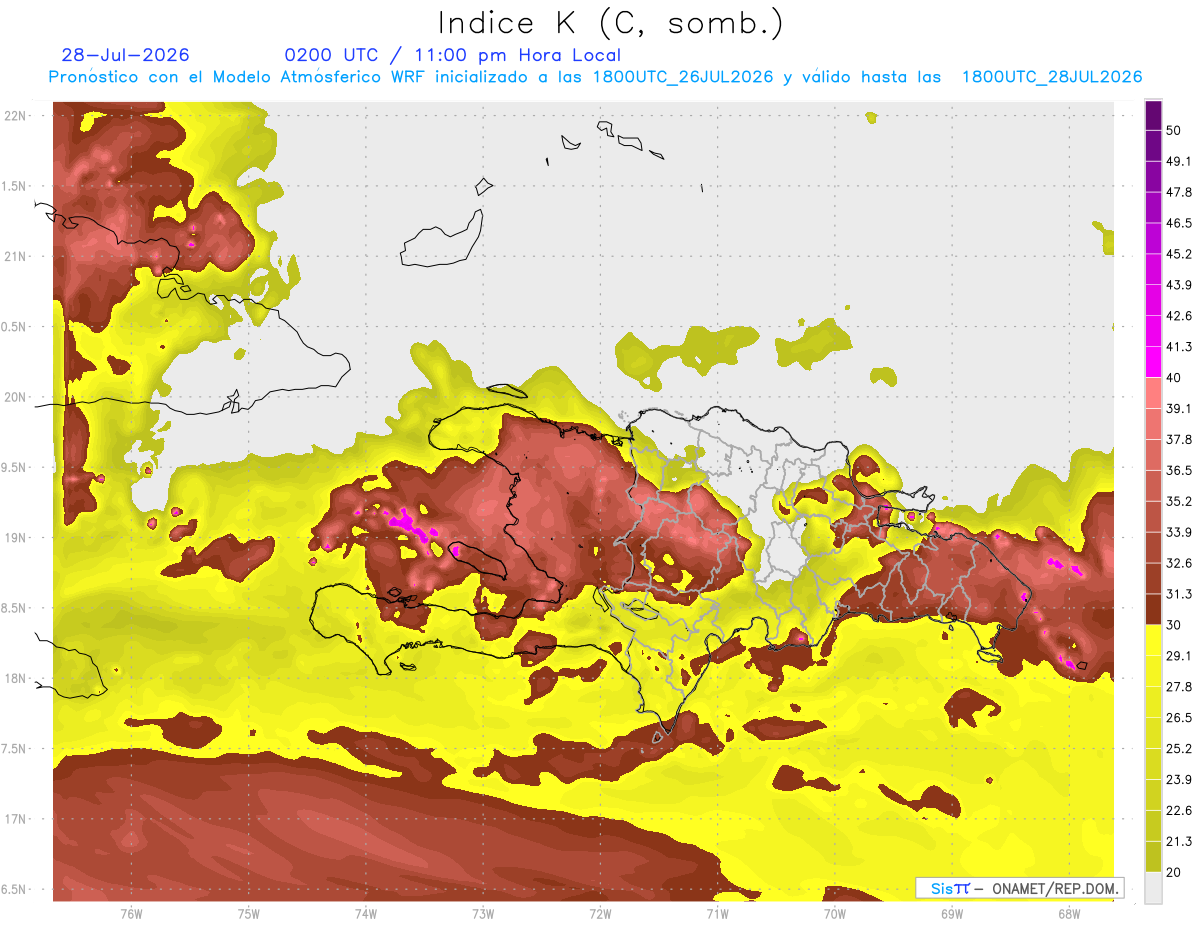Click the longitude label '73W'
1200x927 pixels.
point(483,914)
